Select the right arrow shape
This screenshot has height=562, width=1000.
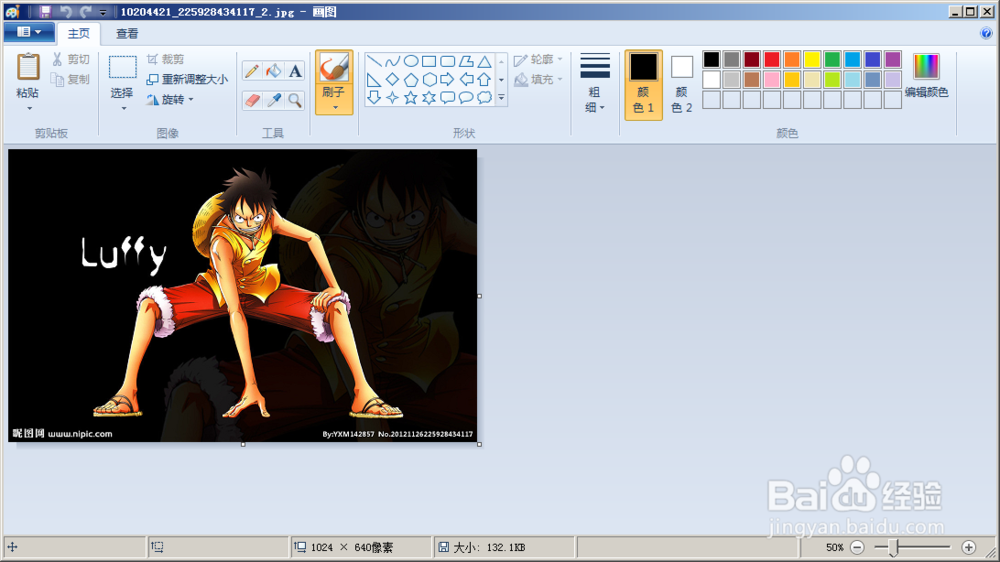pyautogui.click(x=448, y=80)
